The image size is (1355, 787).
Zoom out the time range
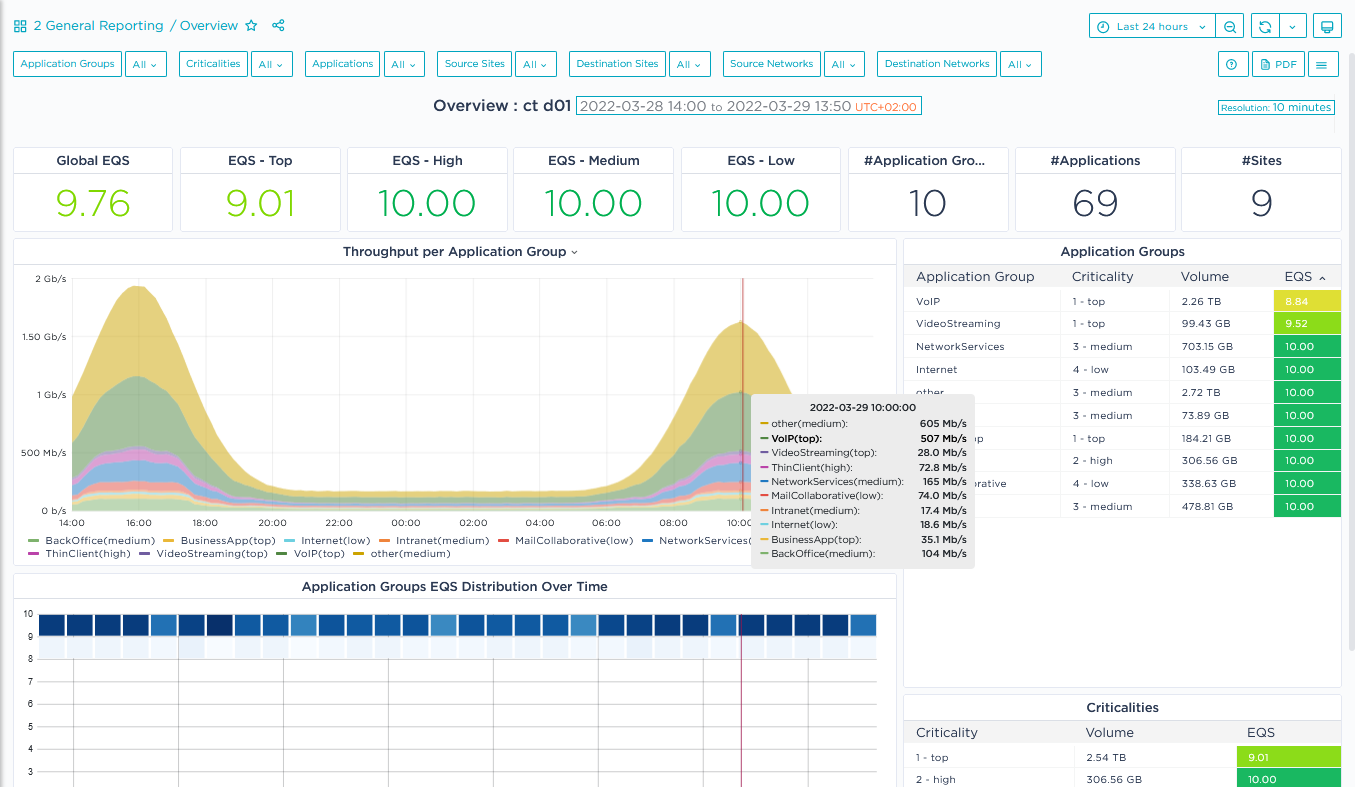[x=1230, y=27]
